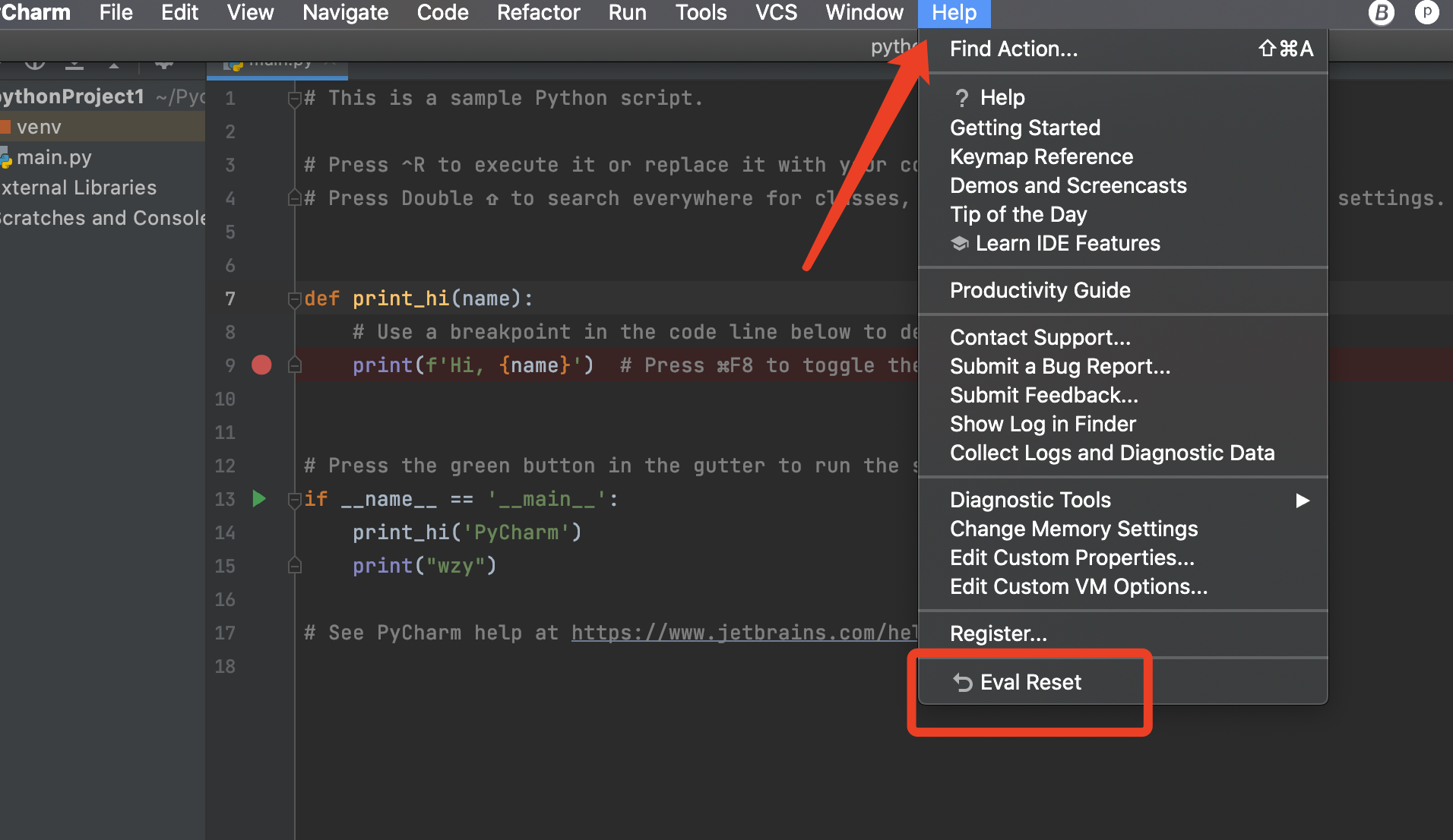The height and width of the screenshot is (840, 1453).
Task: Click the comment '# Press ^R to execute it'
Action: [x=611, y=165]
